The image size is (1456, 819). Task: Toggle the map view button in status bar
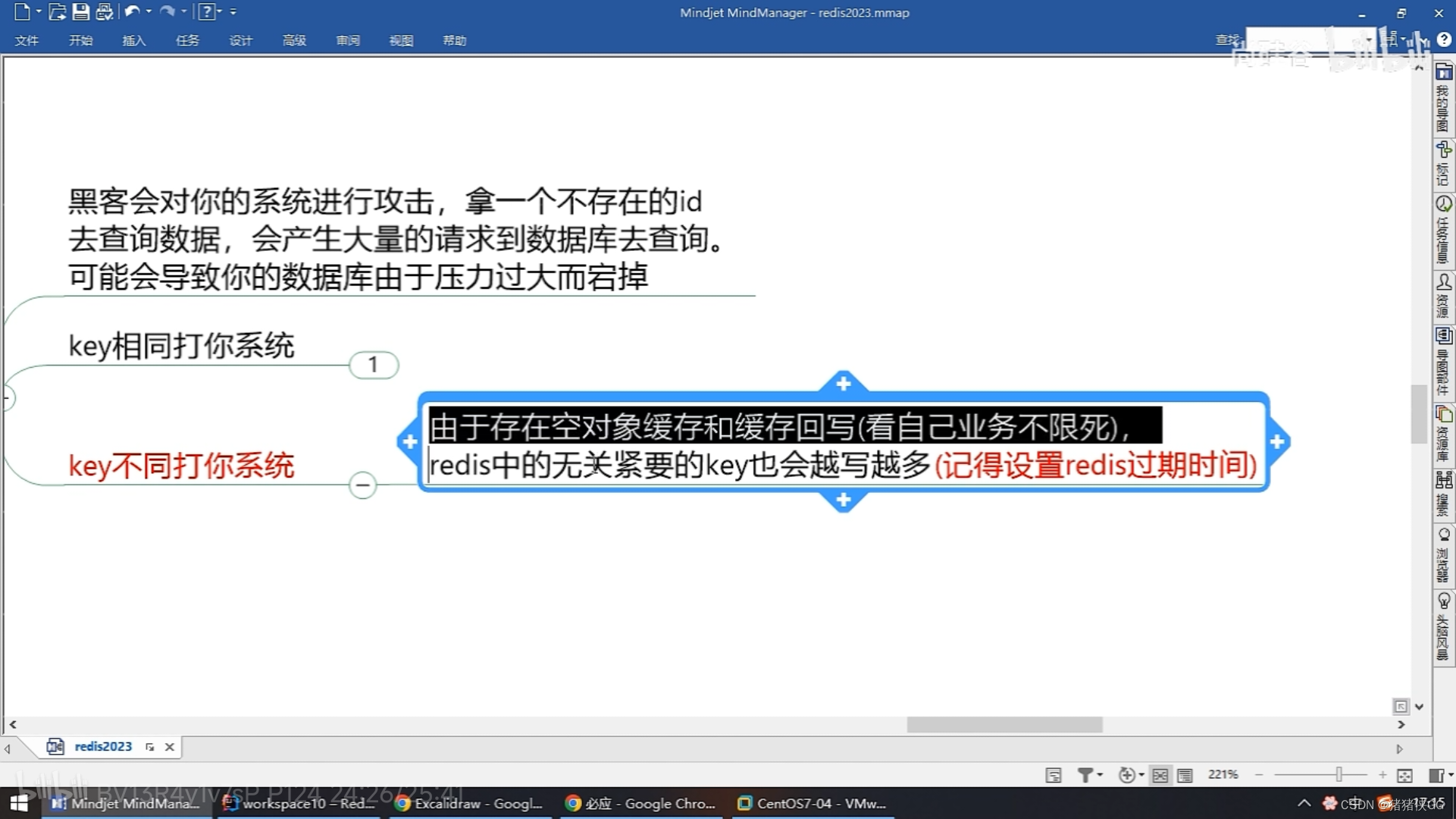click(x=1160, y=775)
